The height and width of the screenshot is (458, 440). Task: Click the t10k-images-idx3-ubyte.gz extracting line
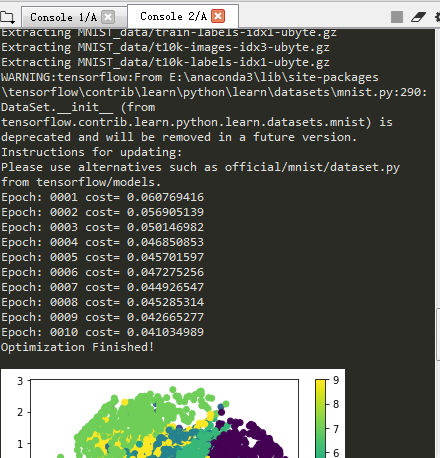click(165, 47)
